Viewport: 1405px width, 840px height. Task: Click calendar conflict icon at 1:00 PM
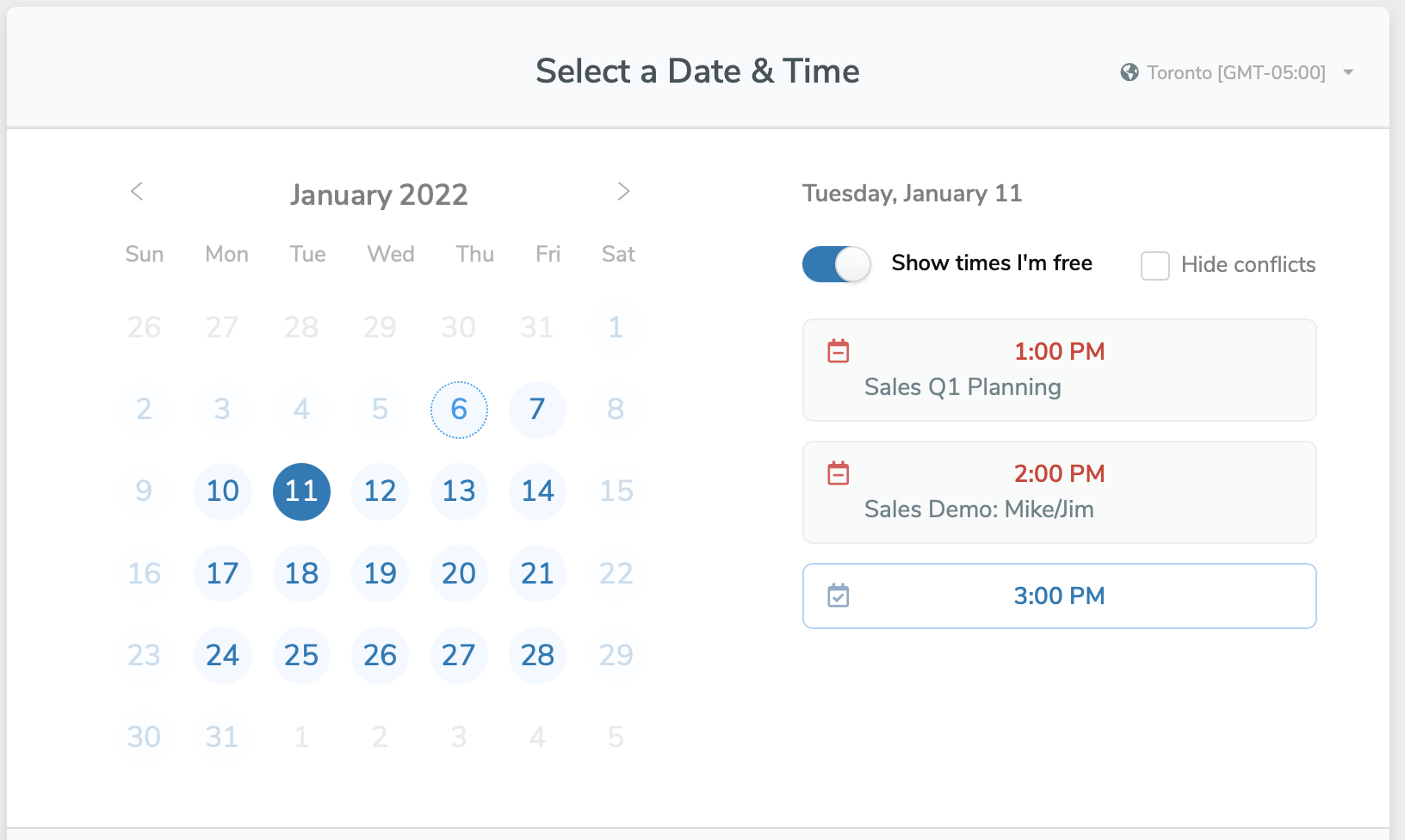pos(839,351)
